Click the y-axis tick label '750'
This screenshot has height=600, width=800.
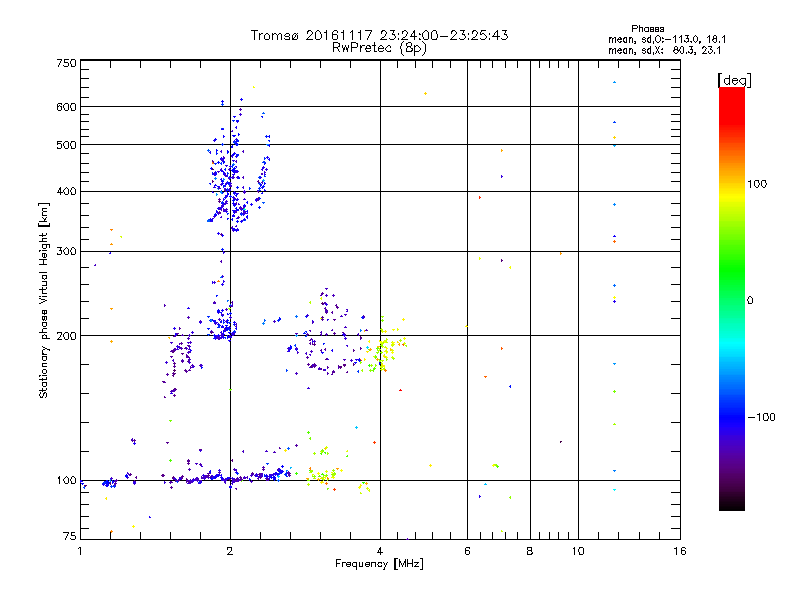(66, 63)
